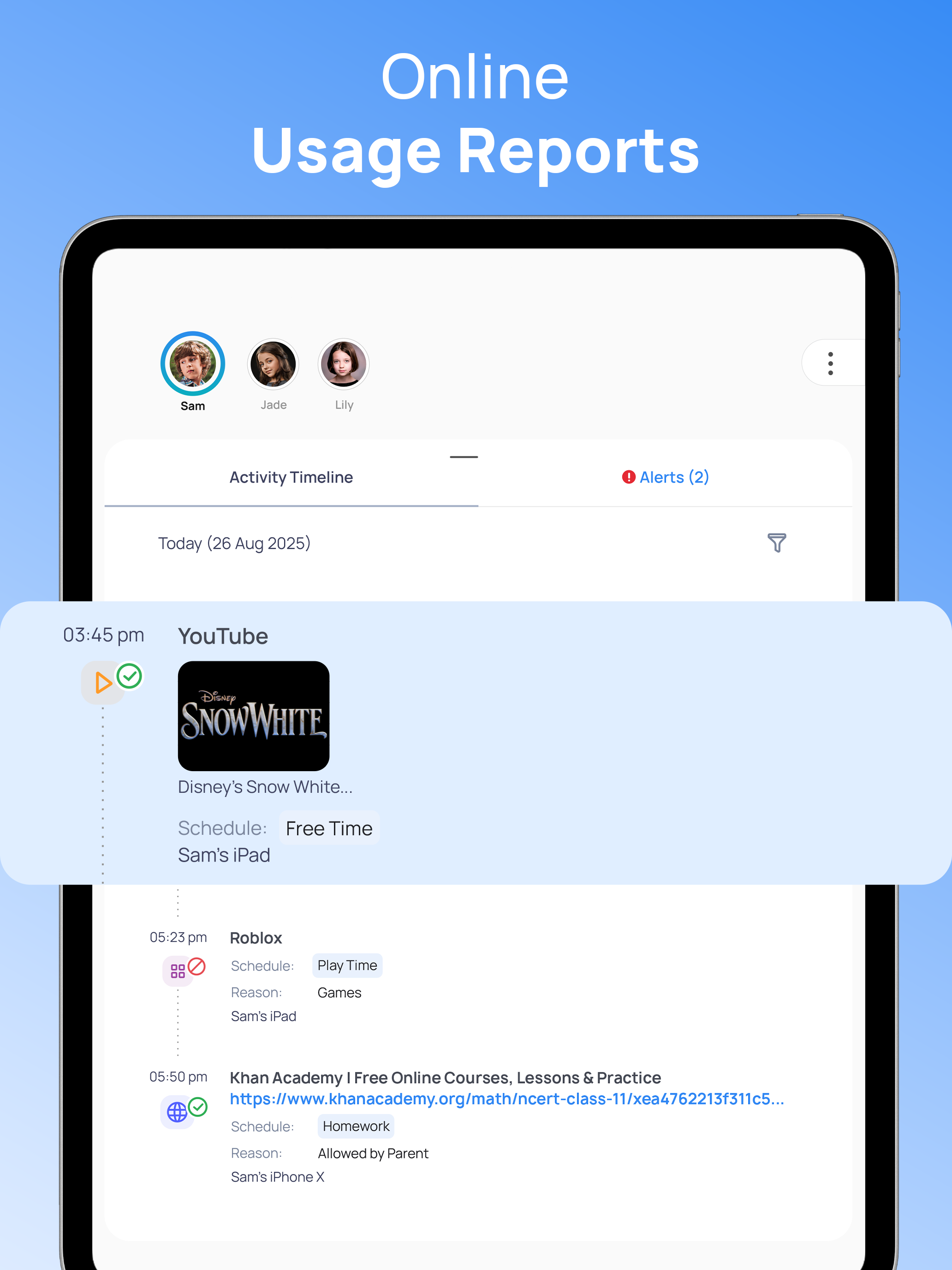Switch to Jade's profile avatar
This screenshot has width=952, height=1270.
[273, 364]
